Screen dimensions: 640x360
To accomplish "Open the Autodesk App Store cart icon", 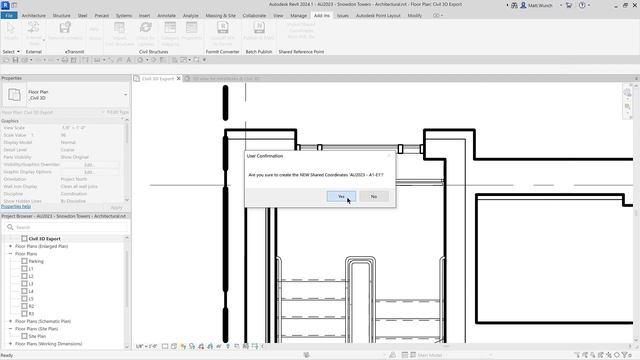I will tap(569, 5).
